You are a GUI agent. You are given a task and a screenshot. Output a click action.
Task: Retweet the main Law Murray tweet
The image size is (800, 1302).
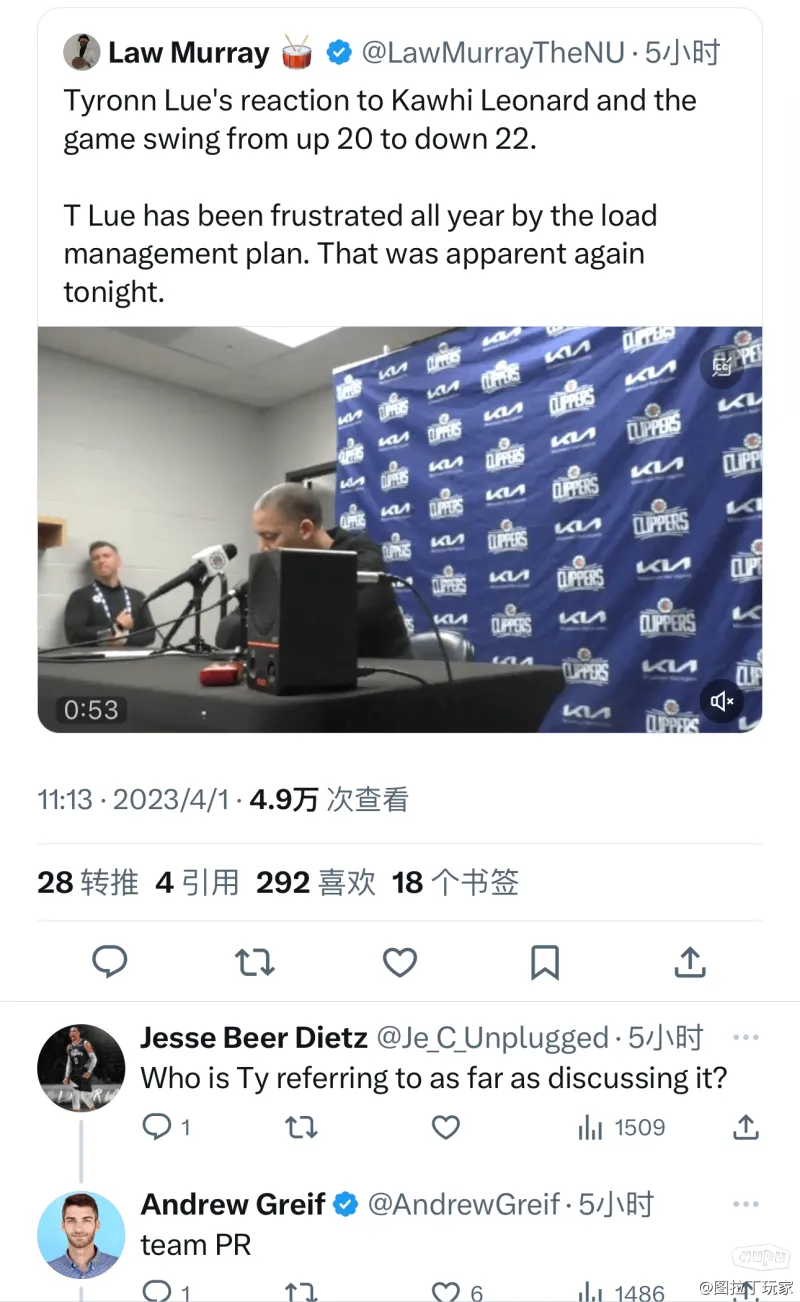point(254,962)
